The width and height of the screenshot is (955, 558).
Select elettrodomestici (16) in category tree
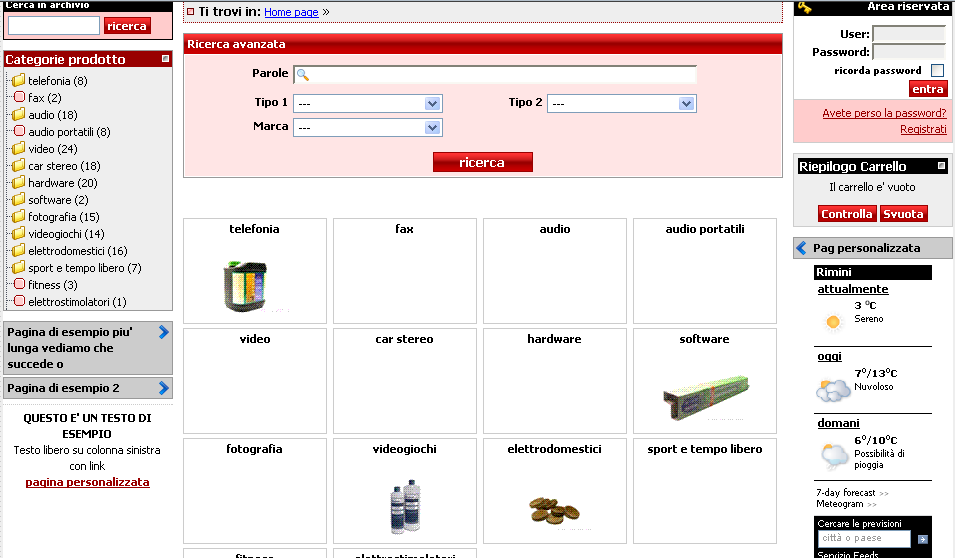pos(78,251)
